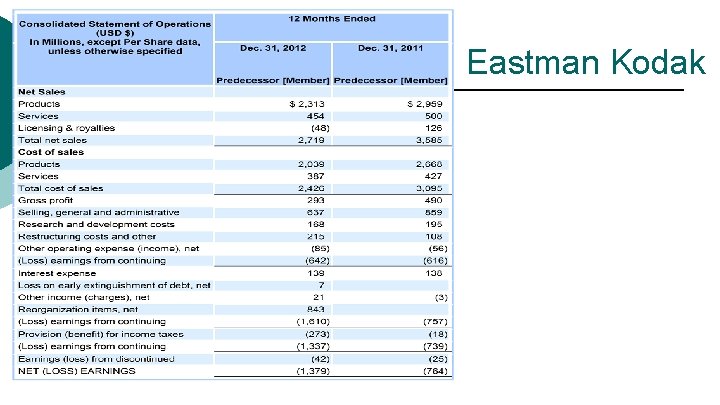This screenshot has width=720, height=405.
Task: Select the 'Consolidated Statement of Operations' table header
Action: (x=115, y=37)
